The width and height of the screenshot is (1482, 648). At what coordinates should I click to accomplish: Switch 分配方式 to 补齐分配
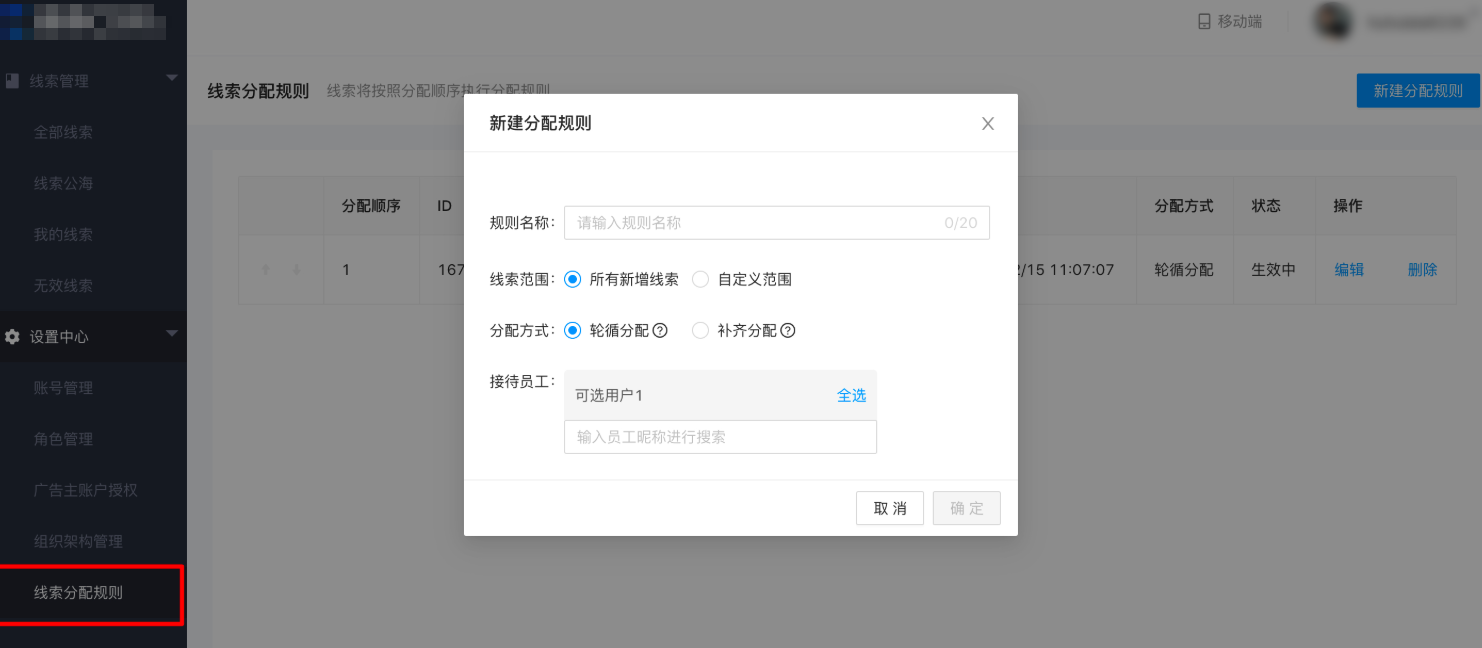click(x=700, y=330)
